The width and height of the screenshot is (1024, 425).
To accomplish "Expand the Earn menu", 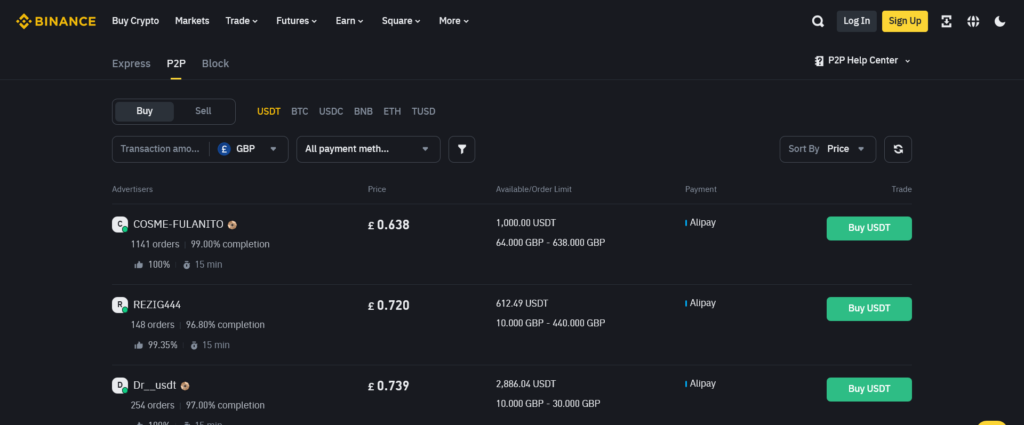I will tap(349, 21).
